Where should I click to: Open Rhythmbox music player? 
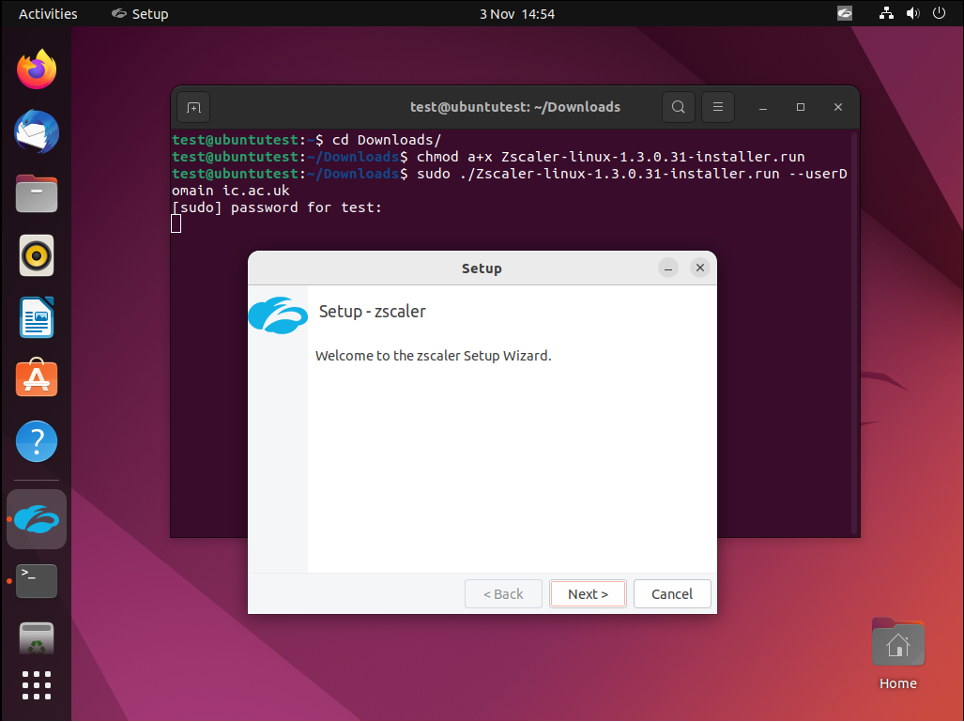click(x=37, y=256)
